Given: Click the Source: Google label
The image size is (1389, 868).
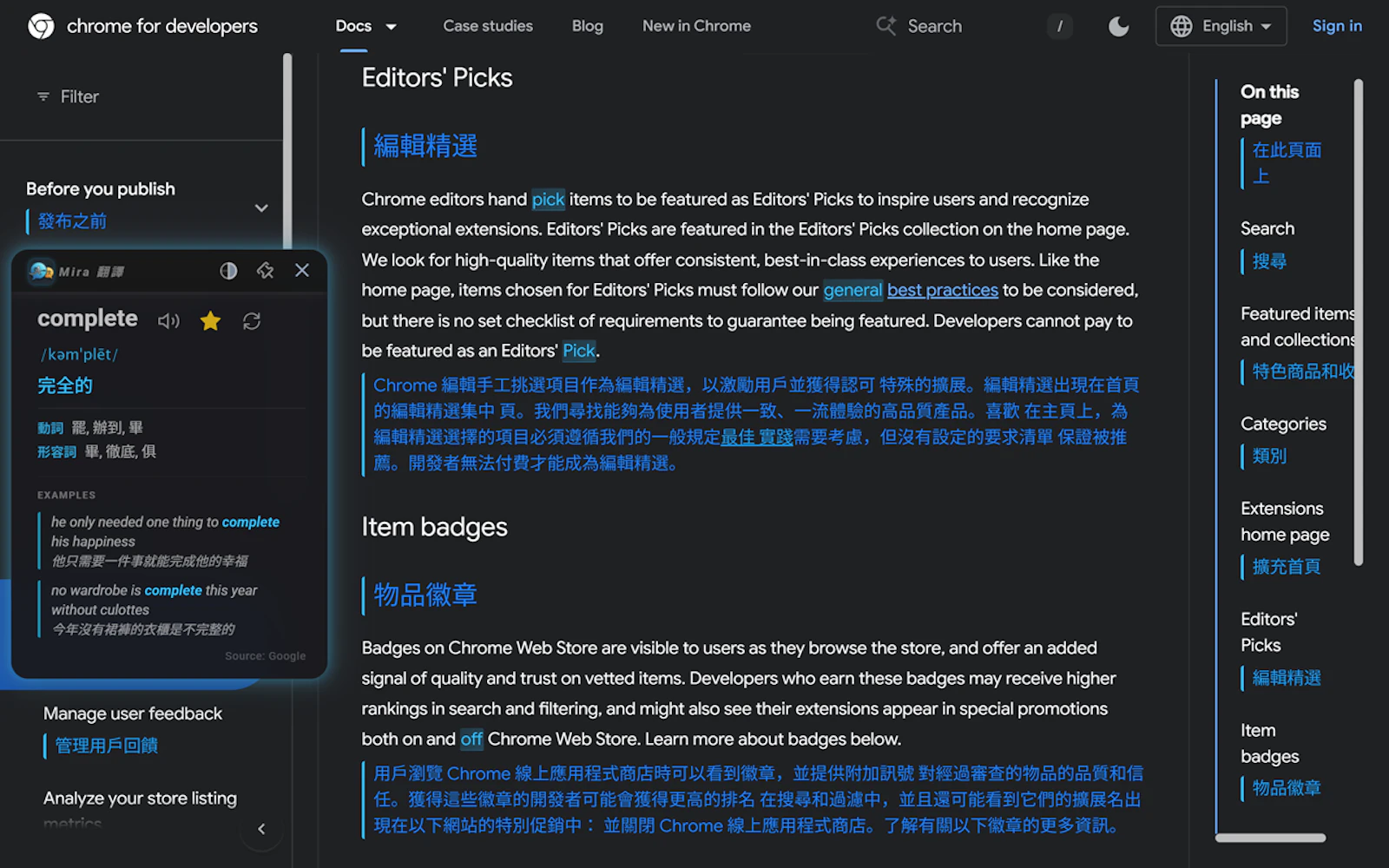Looking at the screenshot, I should click(x=265, y=656).
